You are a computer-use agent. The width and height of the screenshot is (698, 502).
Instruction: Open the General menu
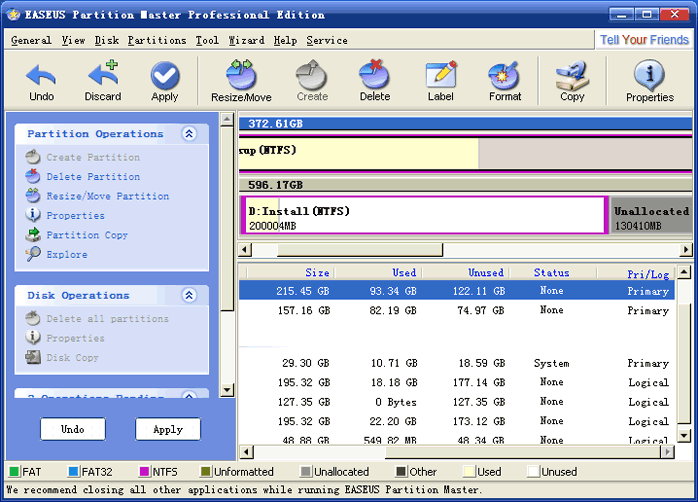[31, 40]
